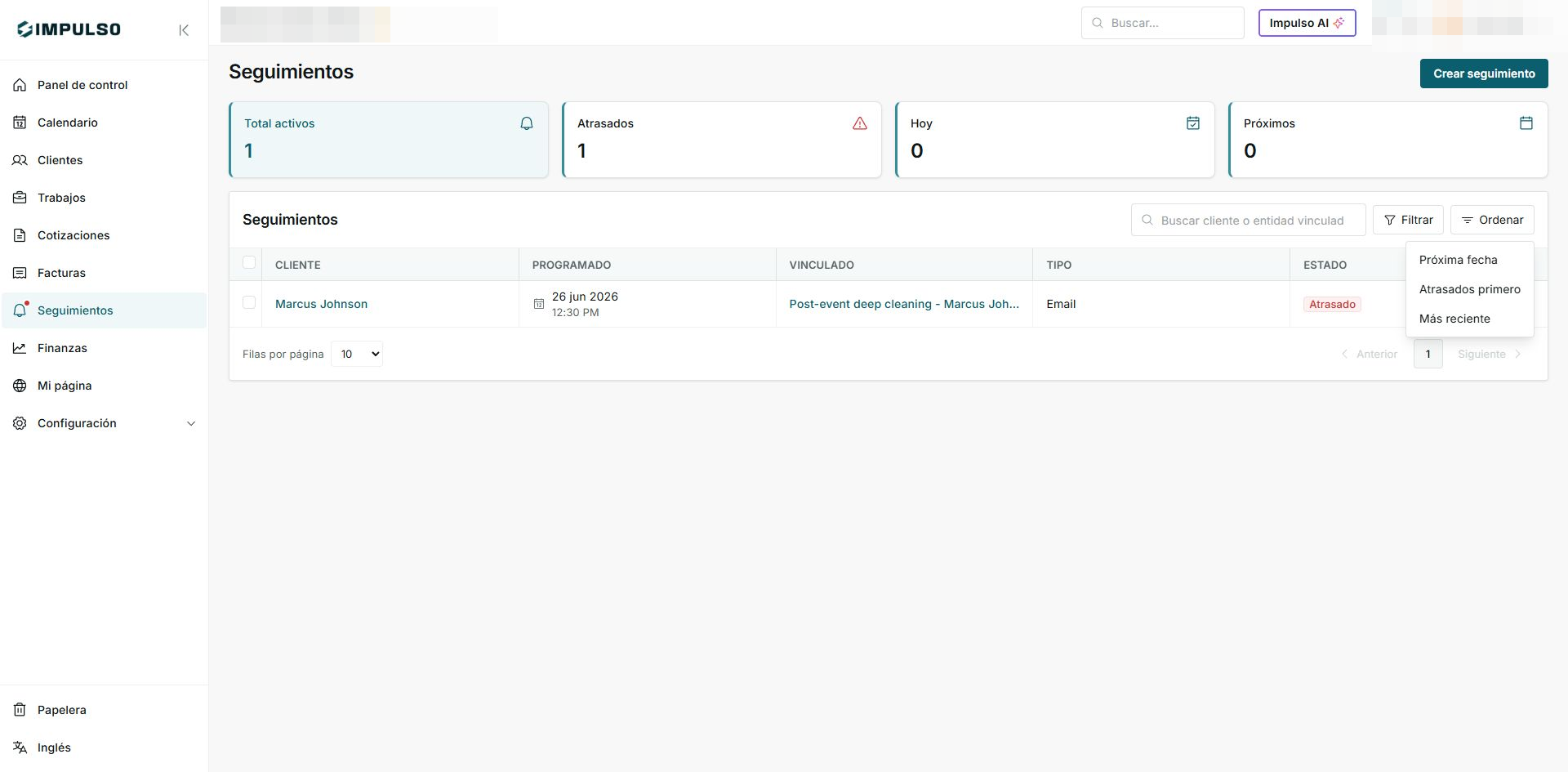This screenshot has height=772, width=1568.
Task: Click the Mi página globe icon
Action: [20, 386]
